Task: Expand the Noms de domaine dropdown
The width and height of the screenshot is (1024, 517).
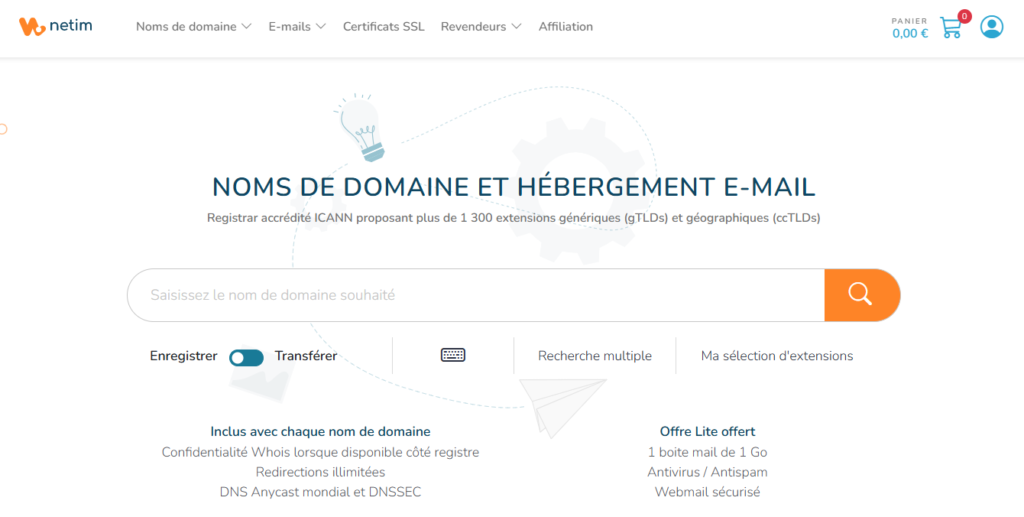Action: point(193,27)
